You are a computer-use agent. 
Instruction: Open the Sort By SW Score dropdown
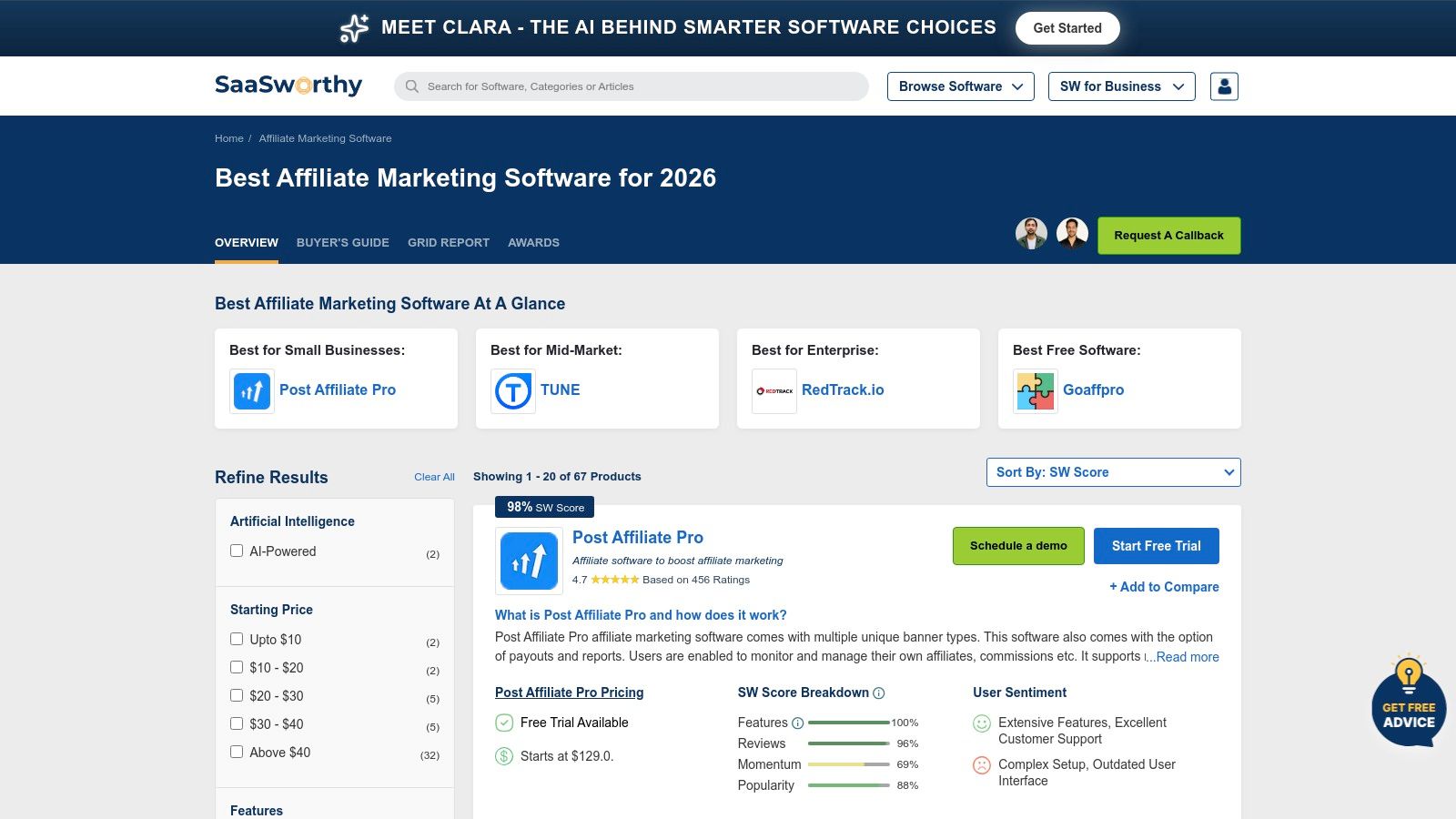(x=1113, y=472)
